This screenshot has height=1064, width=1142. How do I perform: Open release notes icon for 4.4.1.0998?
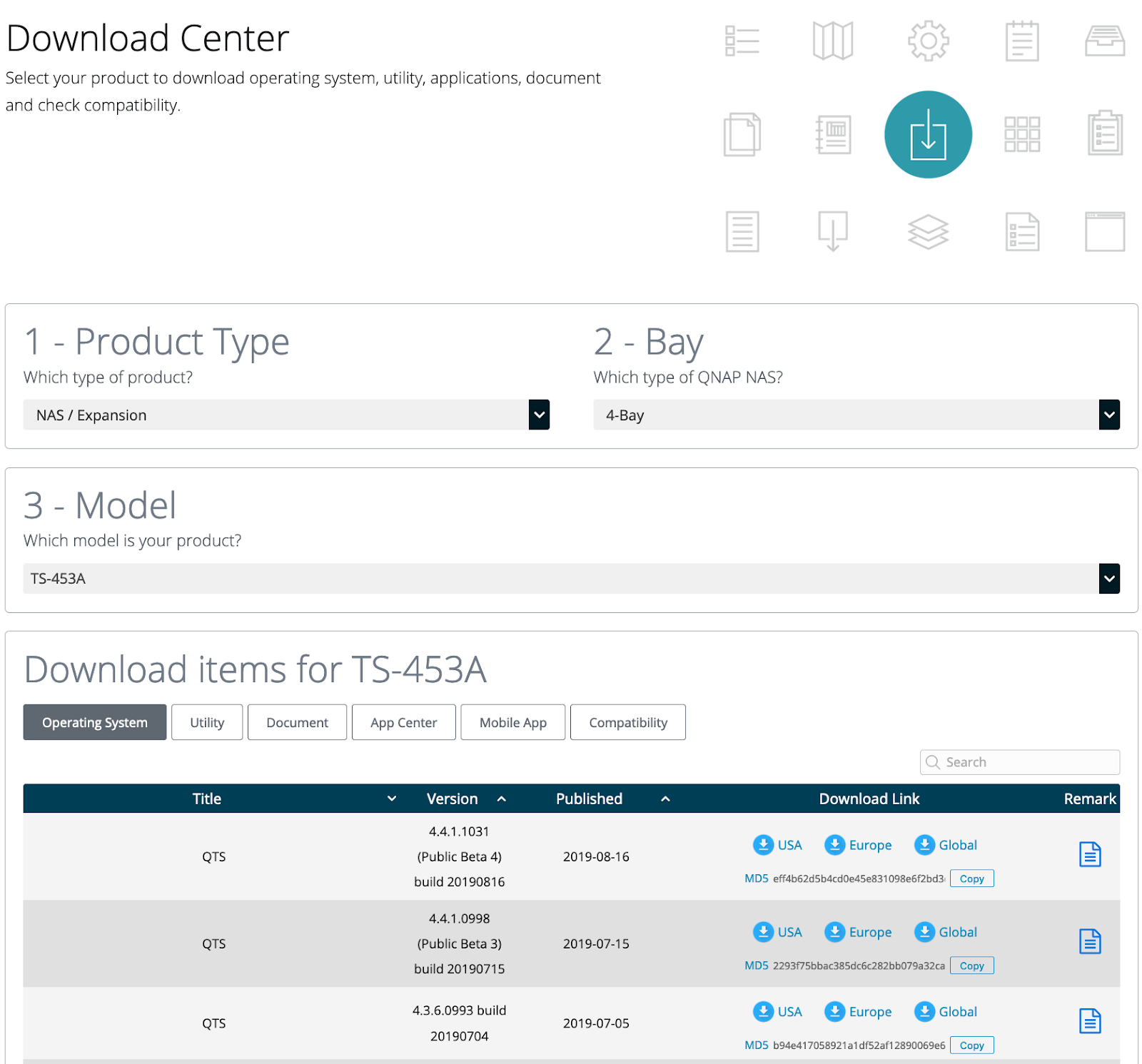coord(1090,941)
